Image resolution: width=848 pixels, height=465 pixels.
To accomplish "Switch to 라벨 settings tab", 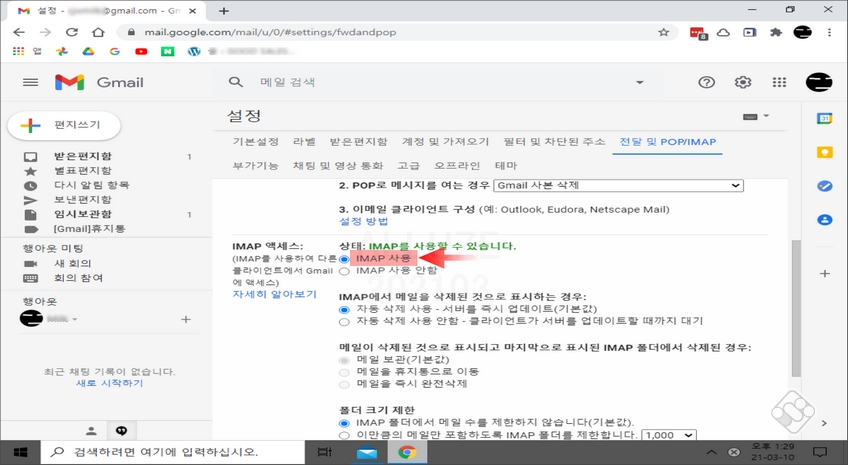I will pos(304,142).
